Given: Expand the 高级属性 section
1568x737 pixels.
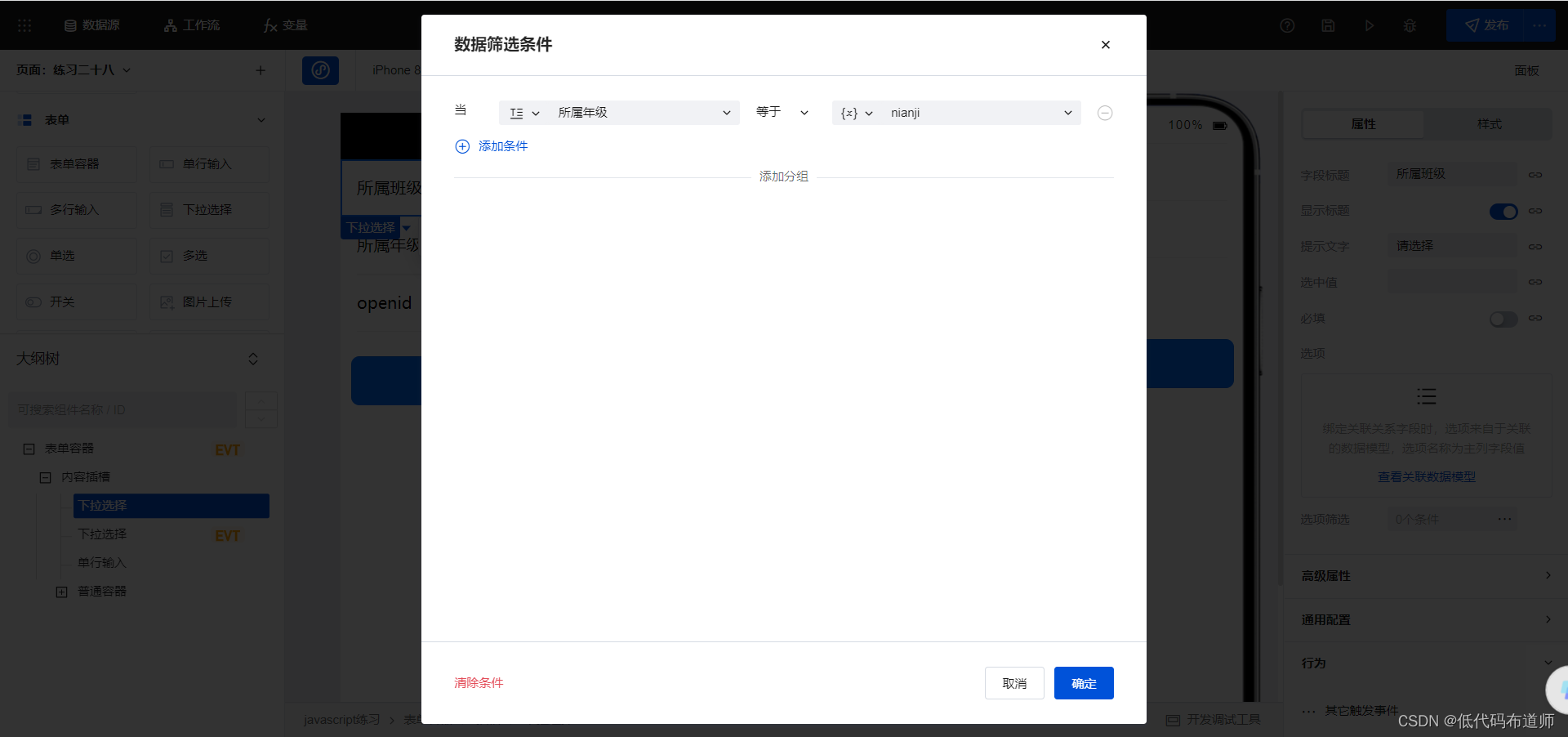Looking at the screenshot, I should (1426, 576).
